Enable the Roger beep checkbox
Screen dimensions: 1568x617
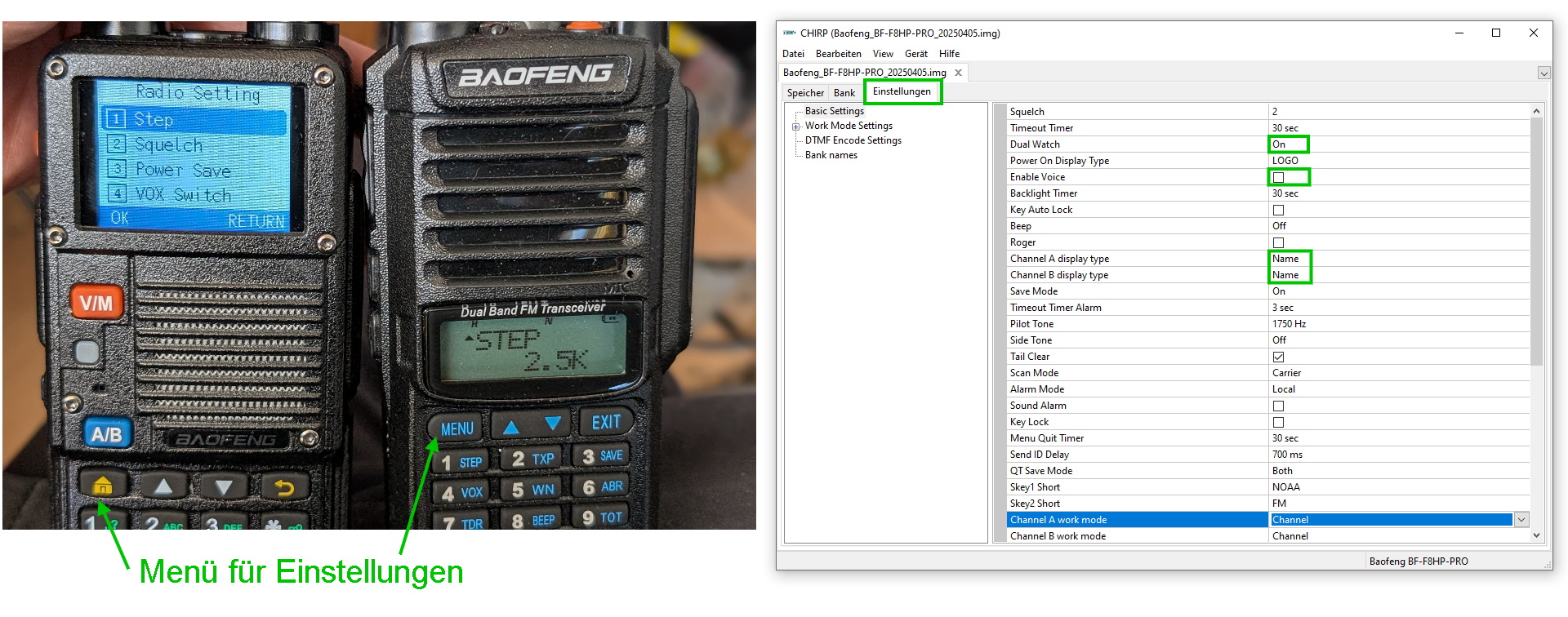pyautogui.click(x=1278, y=242)
